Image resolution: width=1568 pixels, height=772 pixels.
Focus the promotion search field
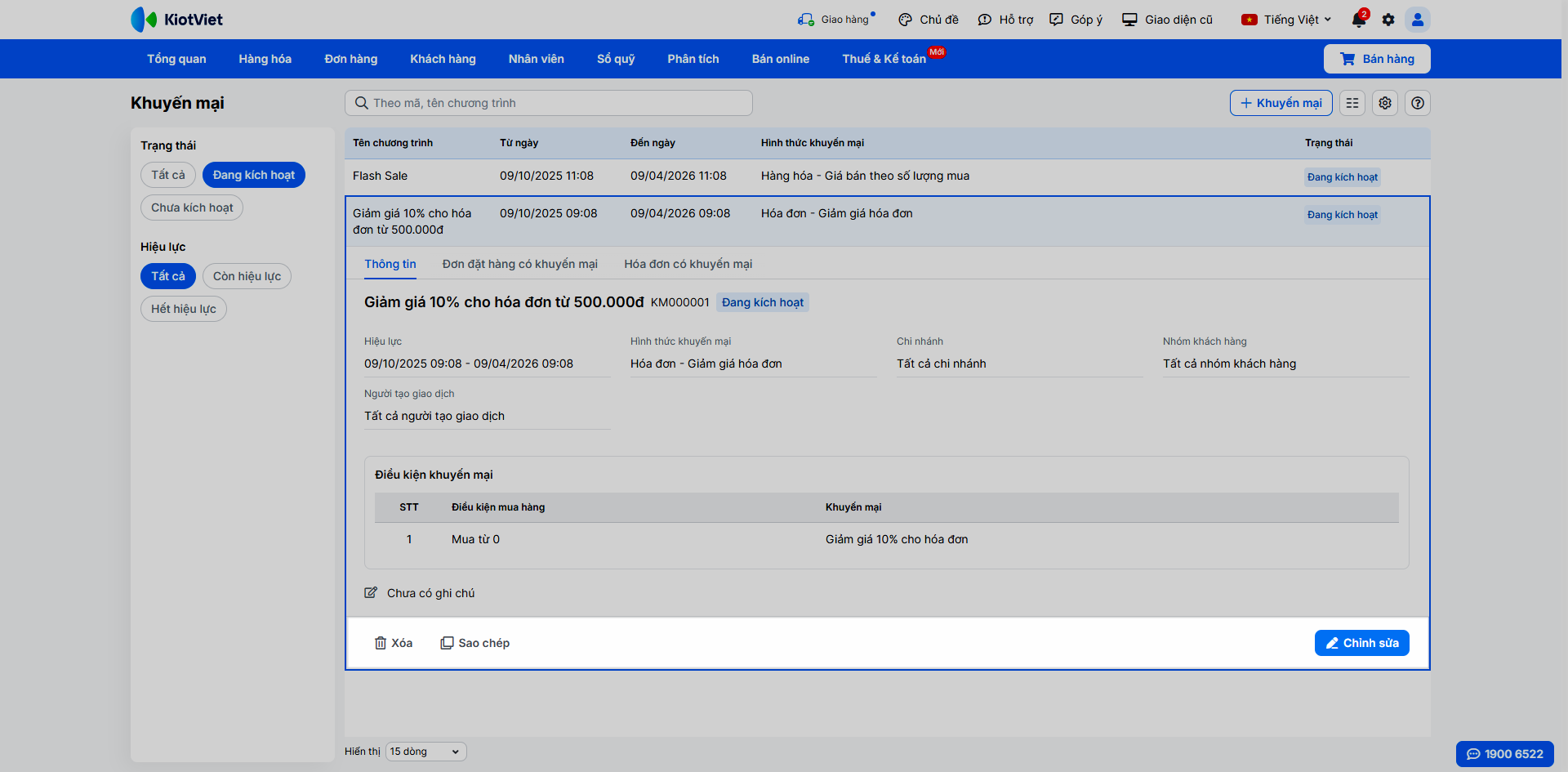point(549,103)
